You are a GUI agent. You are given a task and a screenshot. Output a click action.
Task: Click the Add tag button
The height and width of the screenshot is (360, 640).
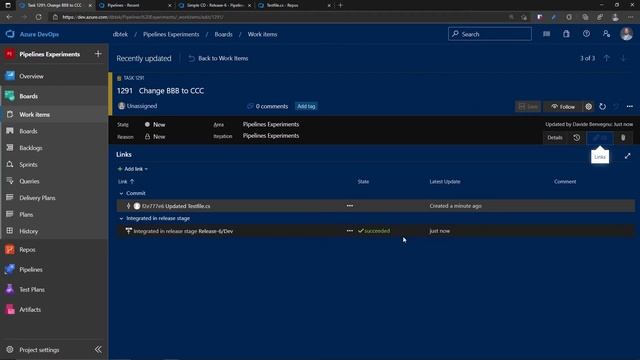[x=306, y=106]
